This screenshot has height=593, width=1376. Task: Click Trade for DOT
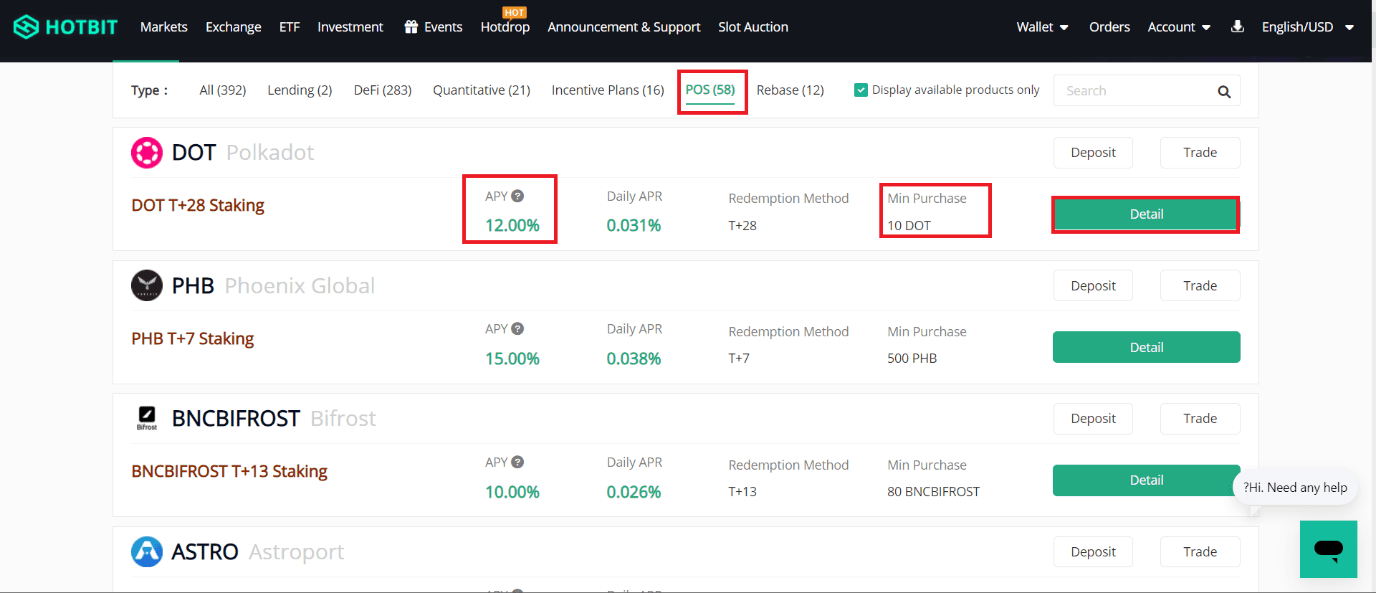click(1200, 152)
